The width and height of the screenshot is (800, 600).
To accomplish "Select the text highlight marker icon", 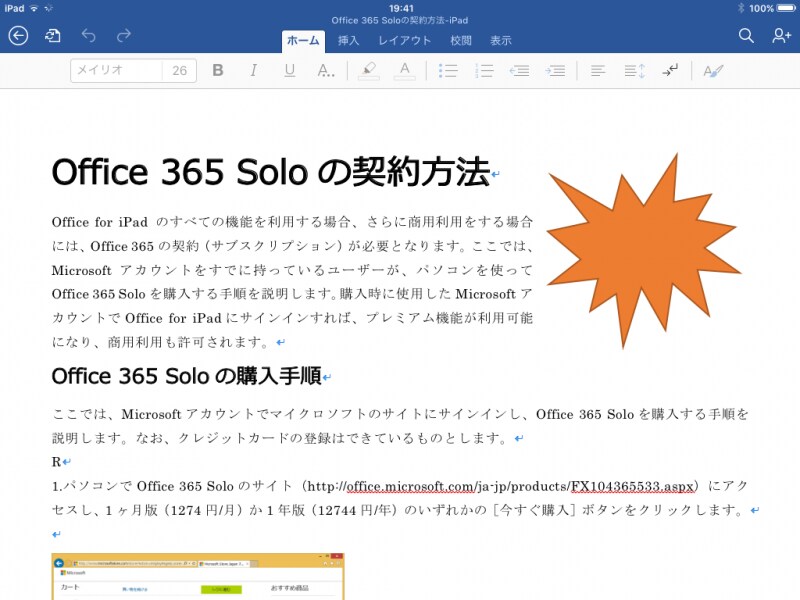I will coord(367,70).
